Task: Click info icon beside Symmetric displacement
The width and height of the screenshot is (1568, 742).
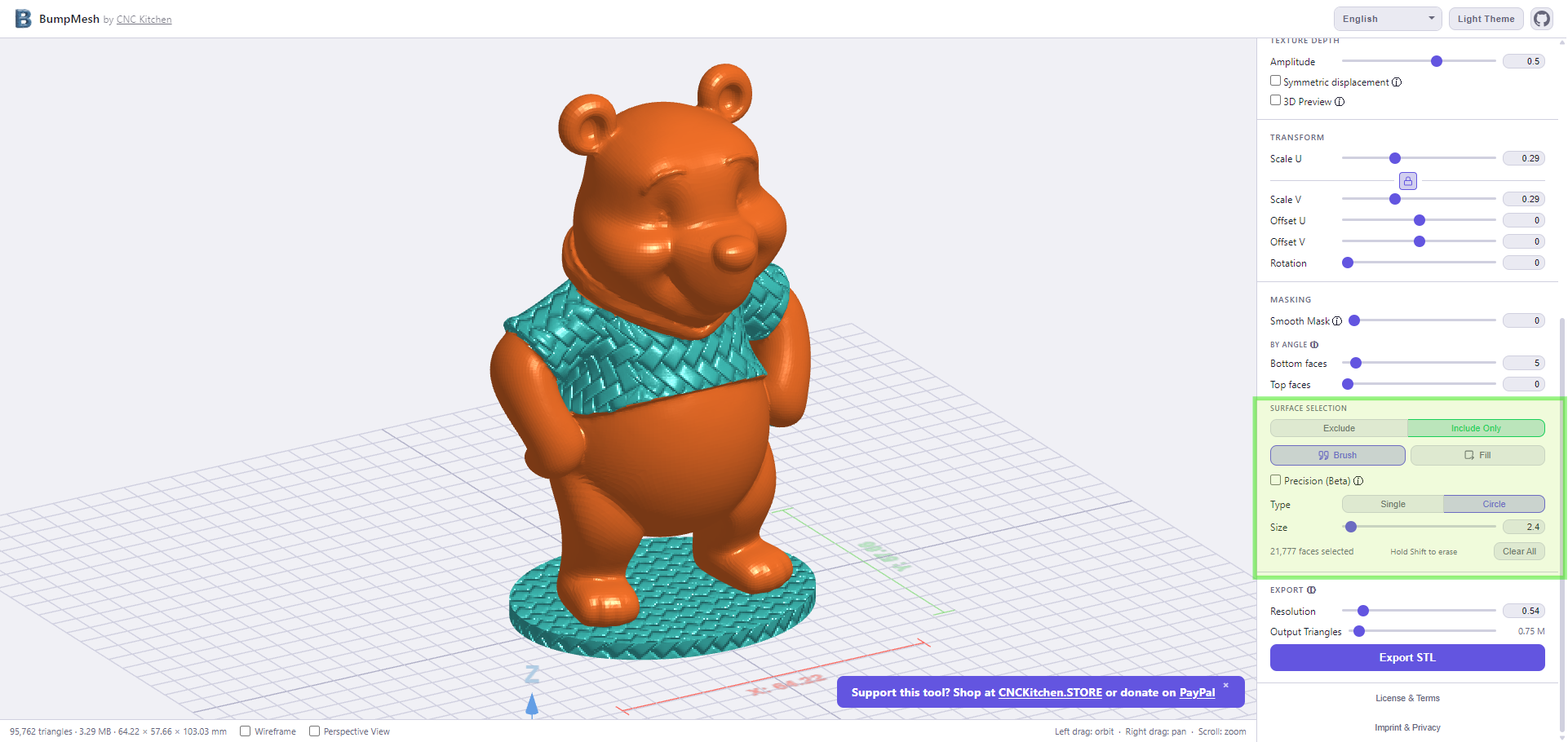Action: coord(1397,82)
